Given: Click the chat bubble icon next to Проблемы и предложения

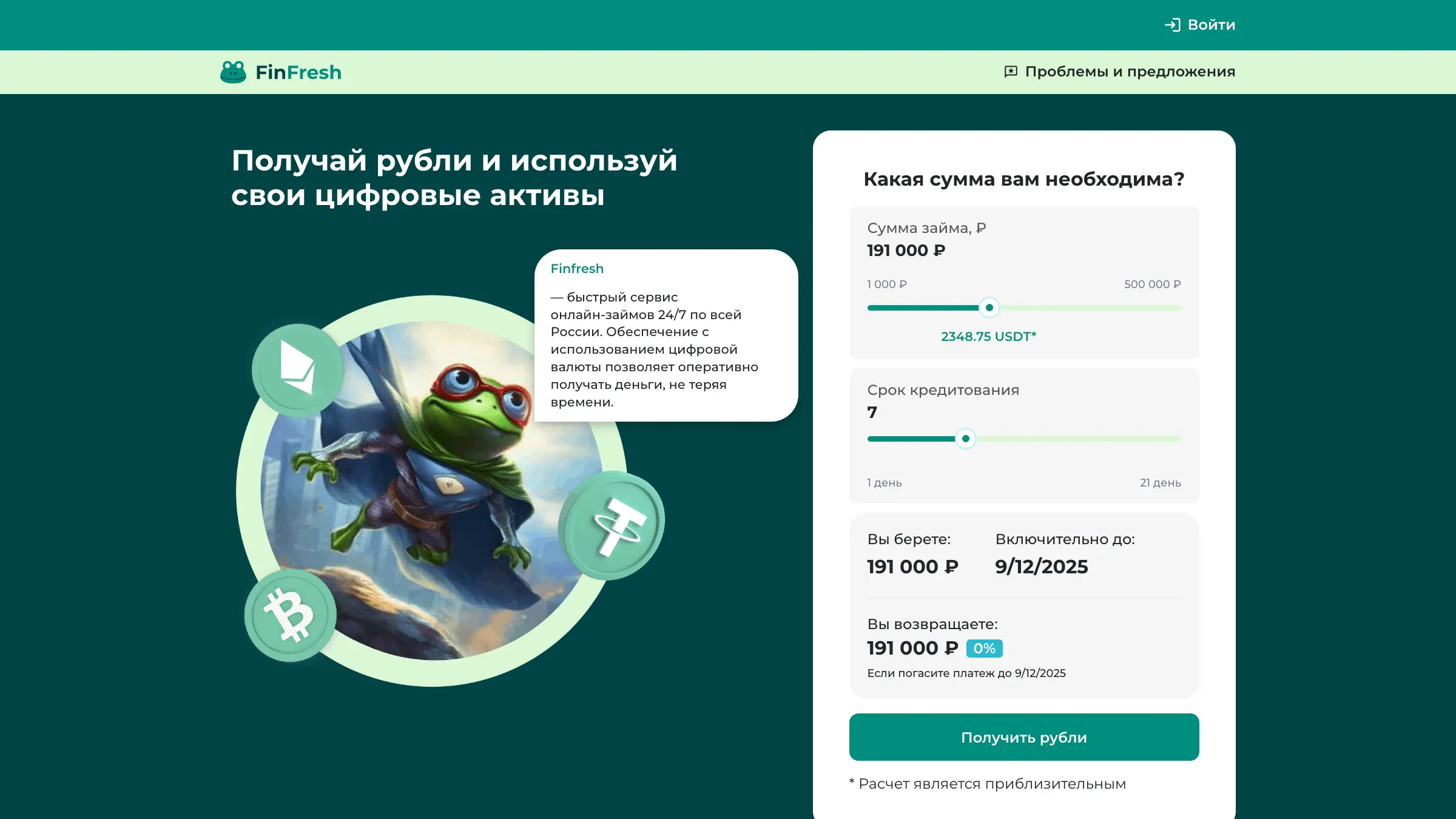Looking at the screenshot, I should coord(1011,71).
